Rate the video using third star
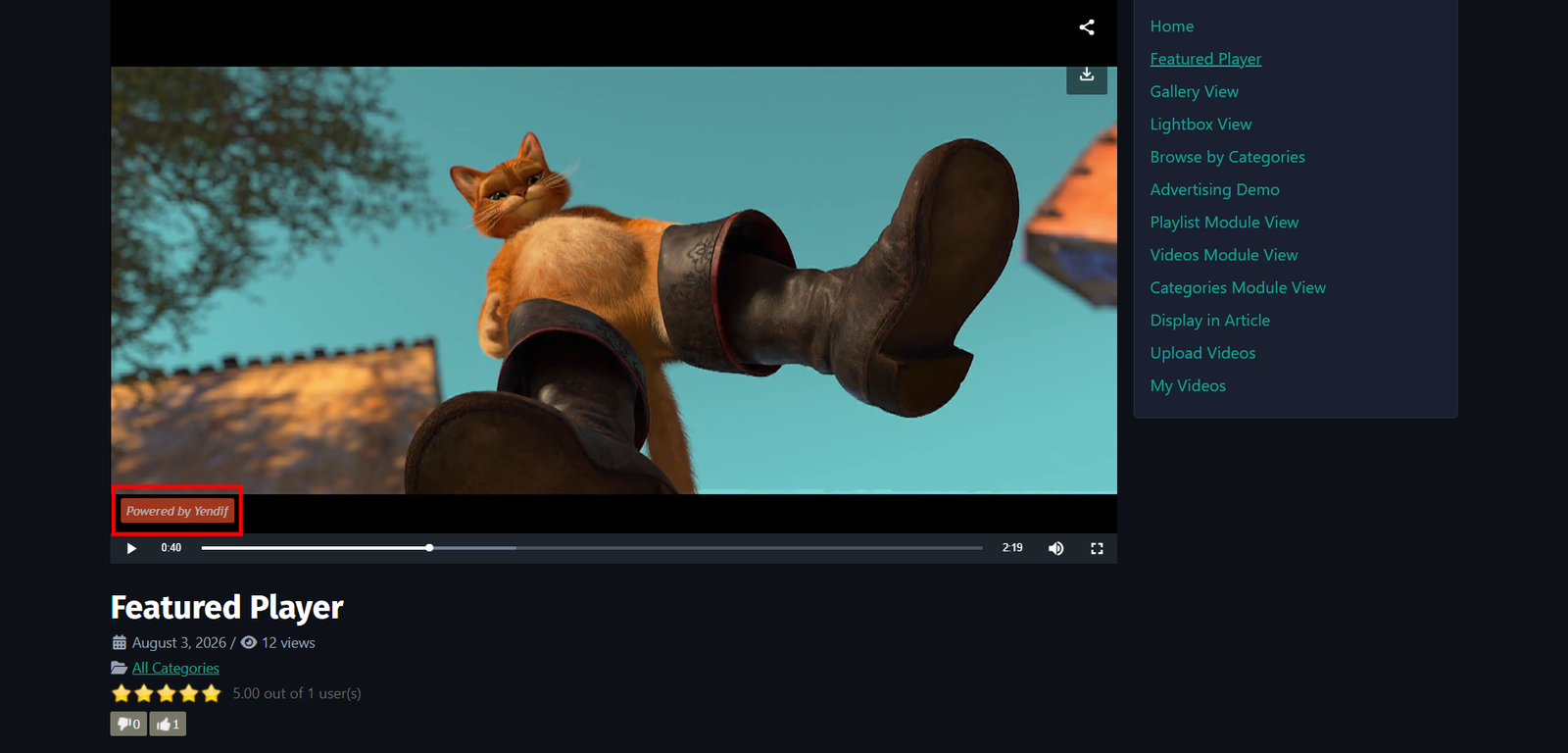The height and width of the screenshot is (753, 1568). click(x=167, y=693)
